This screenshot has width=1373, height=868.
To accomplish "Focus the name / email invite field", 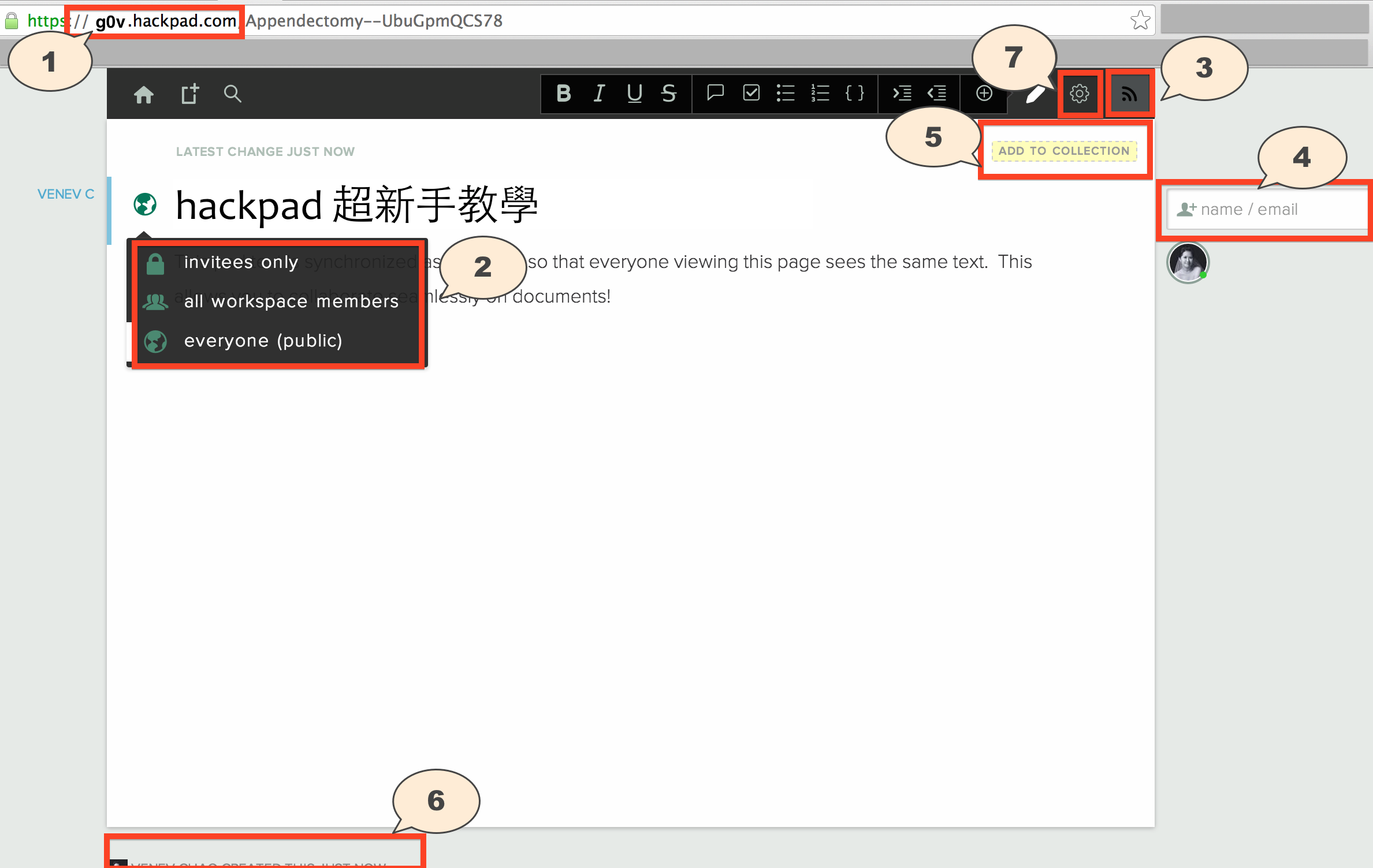I will click(x=1265, y=210).
